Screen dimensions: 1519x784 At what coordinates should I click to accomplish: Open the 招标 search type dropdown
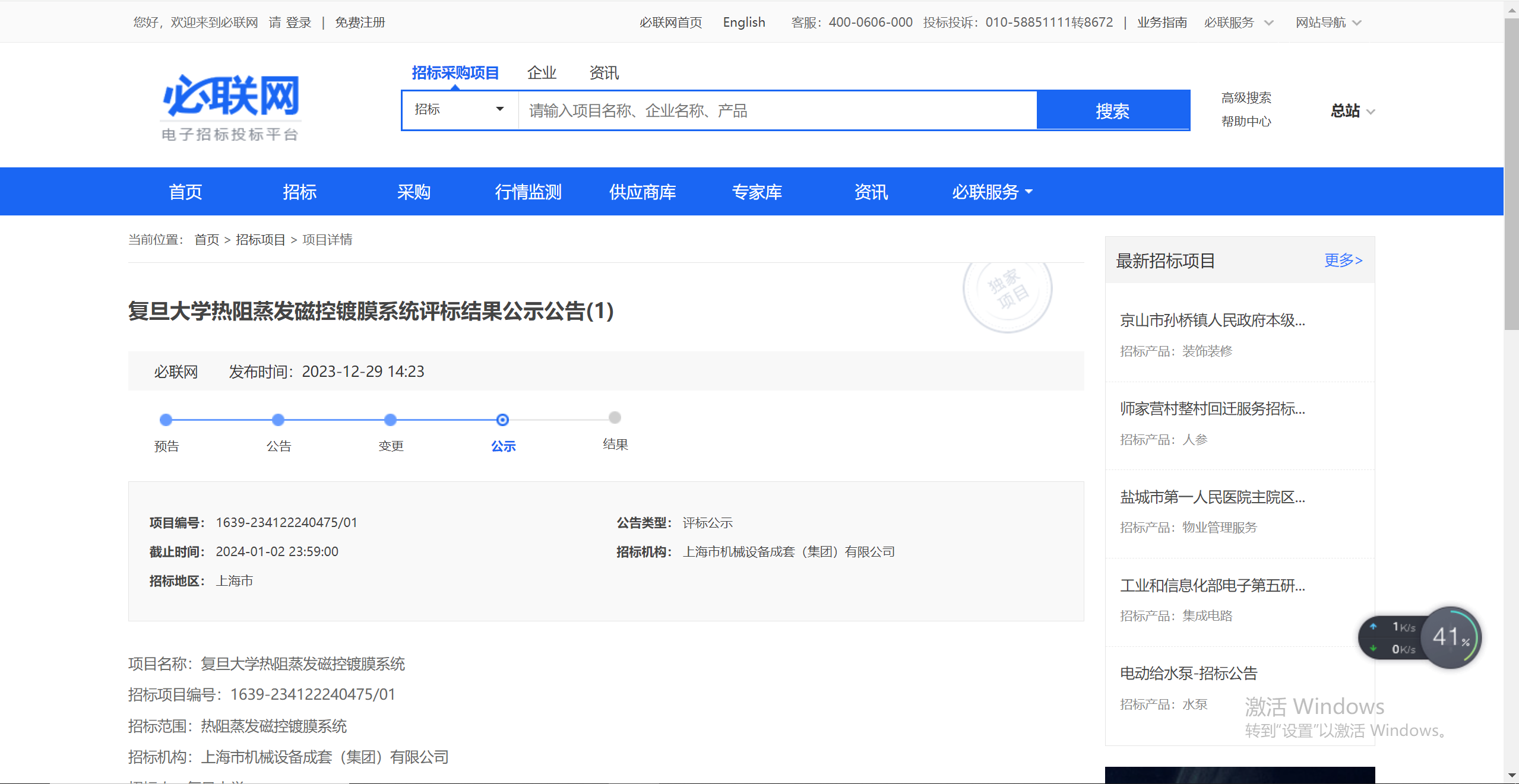click(x=460, y=110)
